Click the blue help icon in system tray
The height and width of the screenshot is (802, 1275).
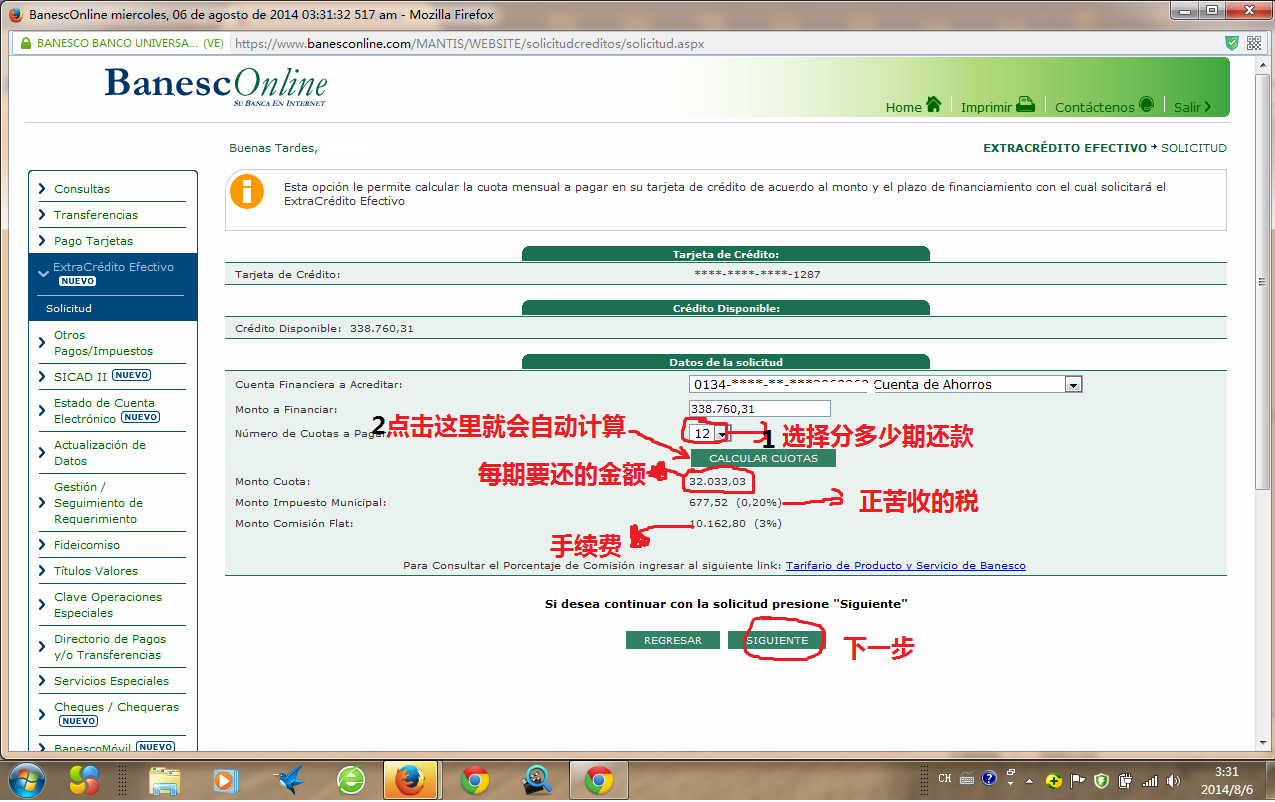click(x=989, y=779)
